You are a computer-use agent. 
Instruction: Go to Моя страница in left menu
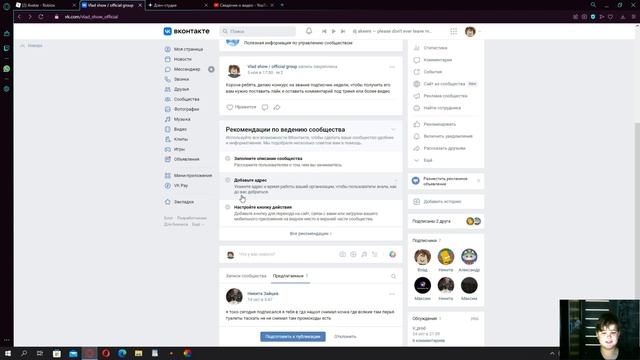tap(188, 49)
